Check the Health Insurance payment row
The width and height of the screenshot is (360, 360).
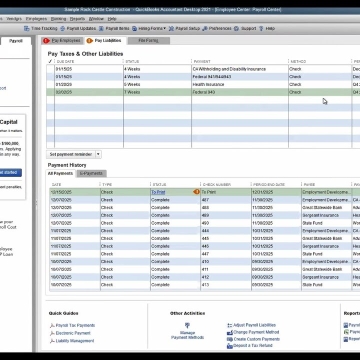click(50, 84)
